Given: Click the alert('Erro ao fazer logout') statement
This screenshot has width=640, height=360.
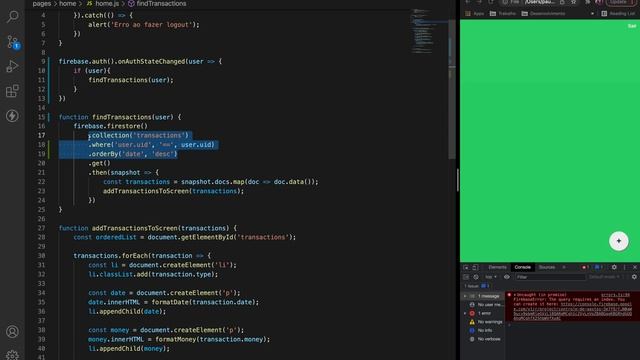Looking at the screenshot, I should point(144,24).
